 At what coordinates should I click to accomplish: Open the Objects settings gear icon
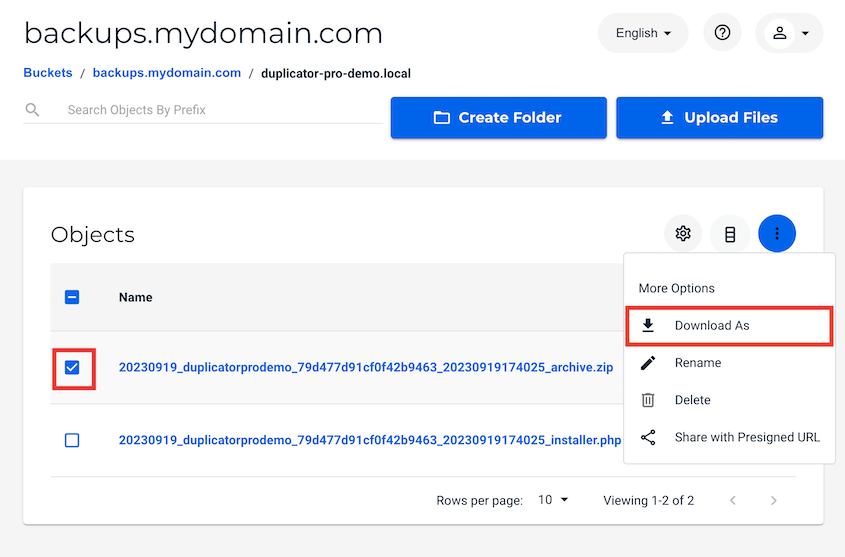tap(683, 233)
